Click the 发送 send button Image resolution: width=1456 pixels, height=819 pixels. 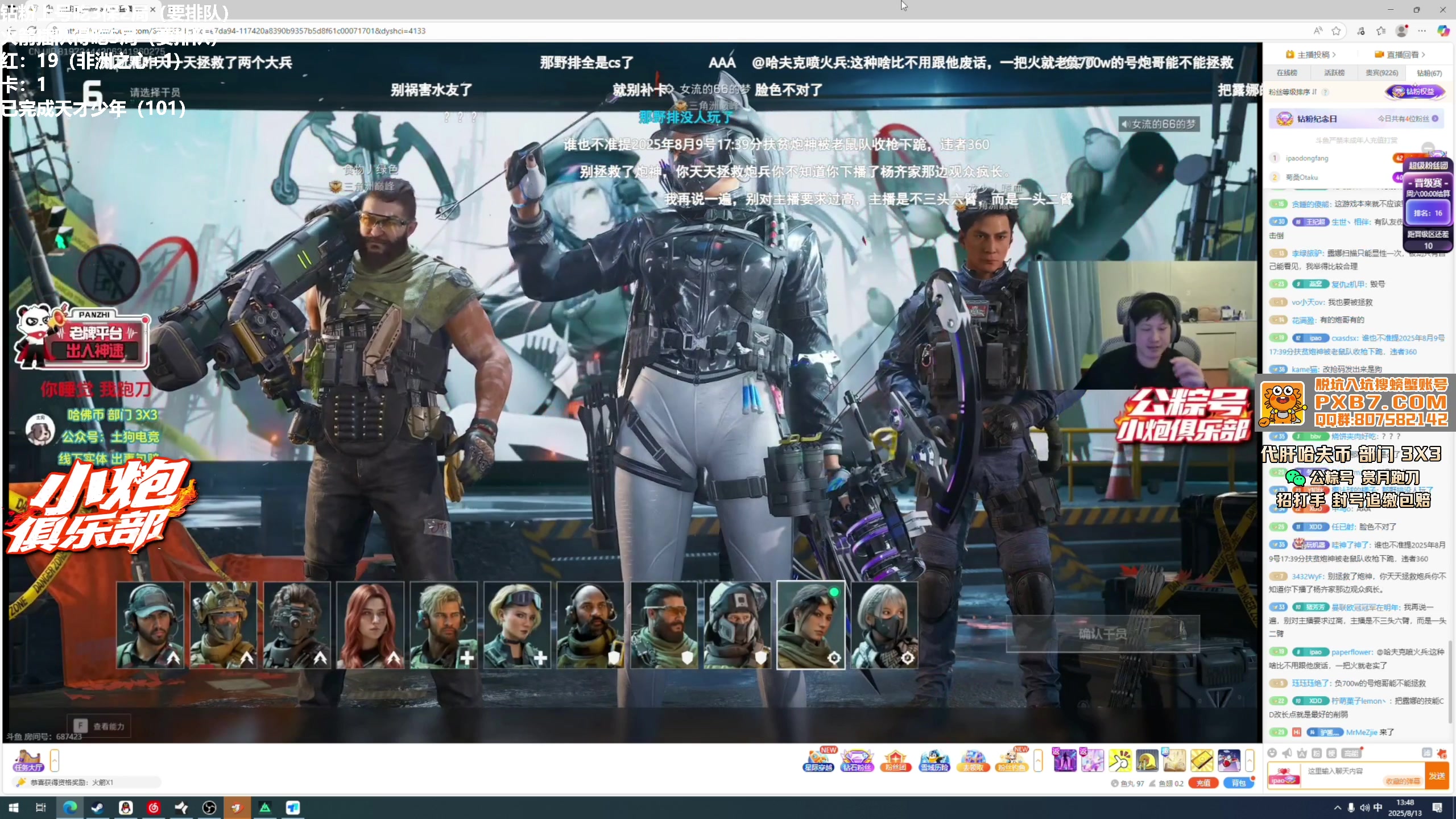pos(1437,776)
